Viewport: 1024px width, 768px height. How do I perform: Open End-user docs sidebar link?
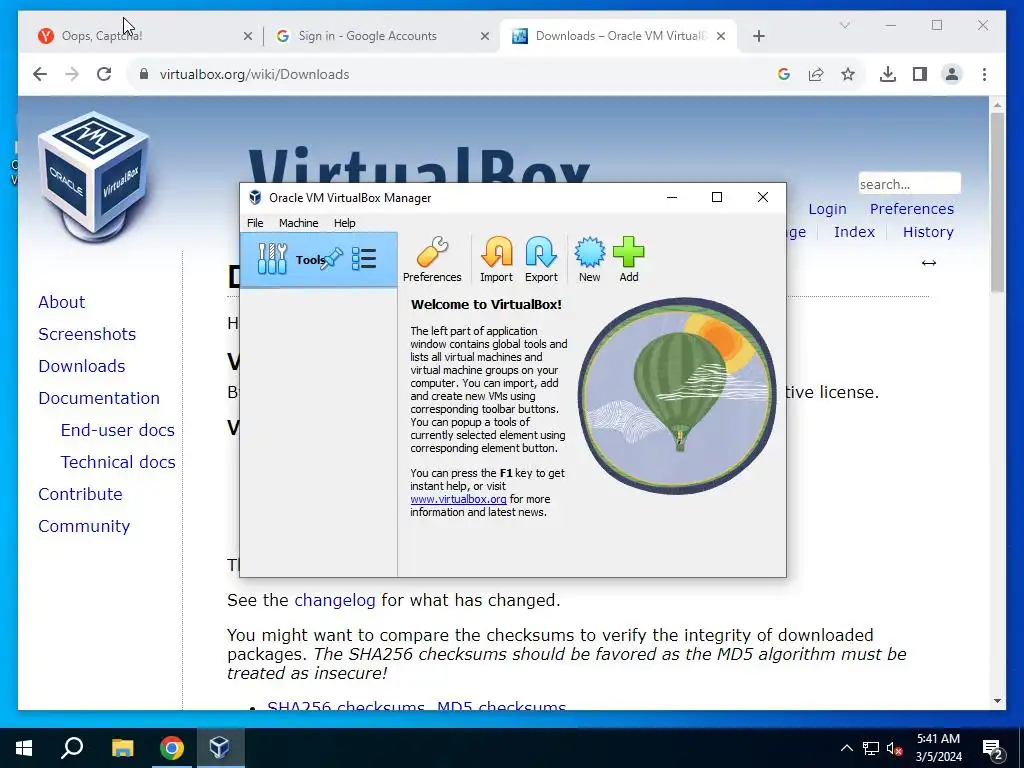pyautogui.click(x=118, y=430)
